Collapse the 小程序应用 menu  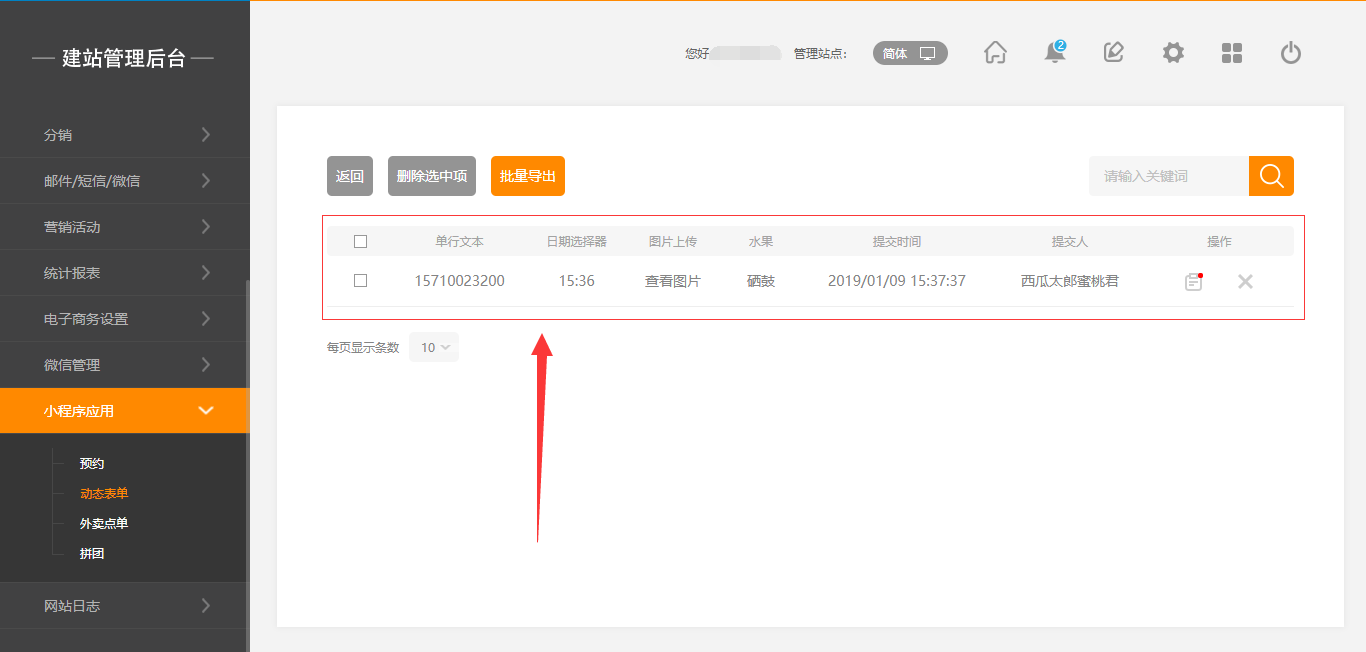[x=124, y=411]
